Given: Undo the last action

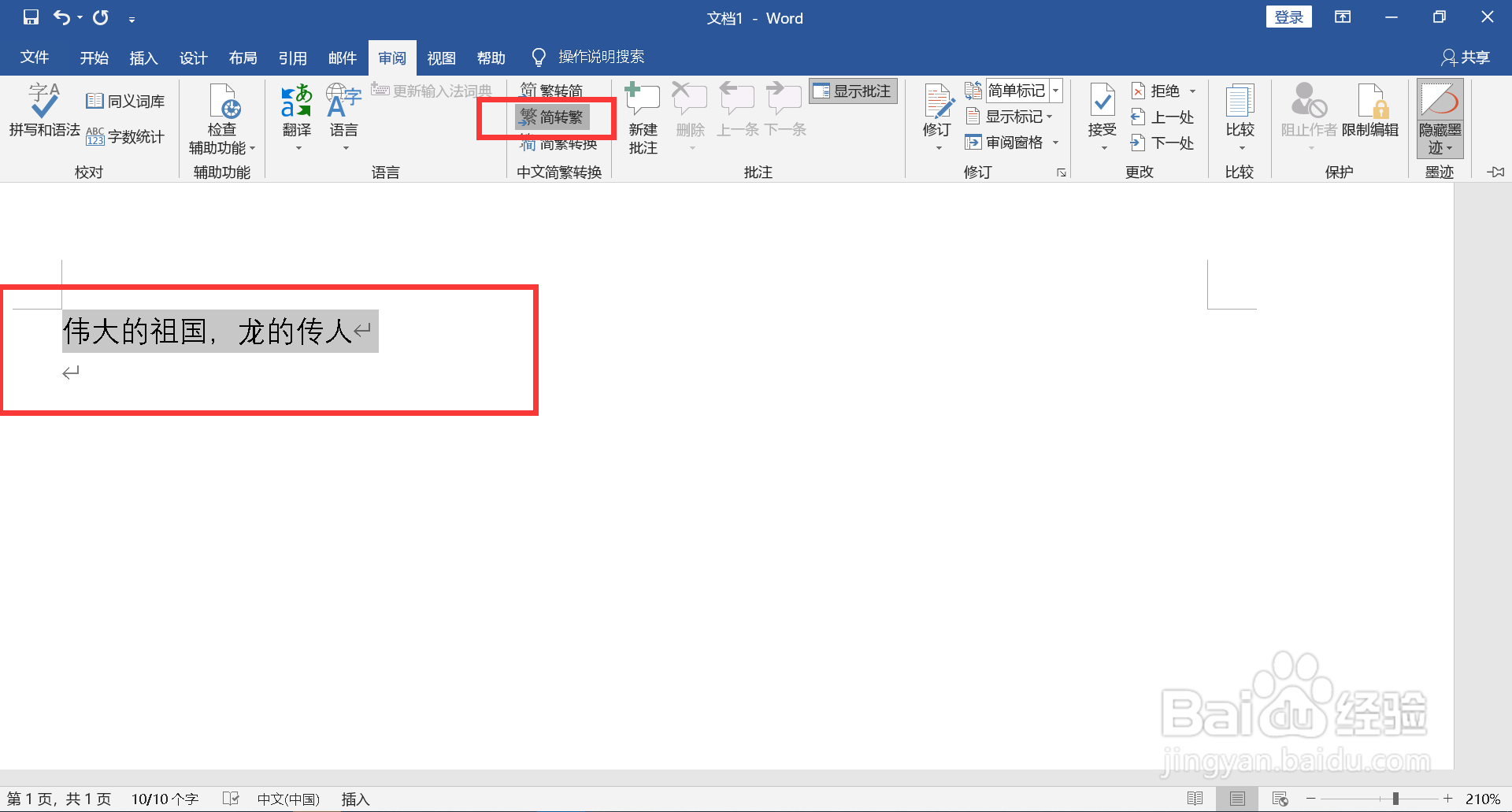Looking at the screenshot, I should tap(62, 17).
